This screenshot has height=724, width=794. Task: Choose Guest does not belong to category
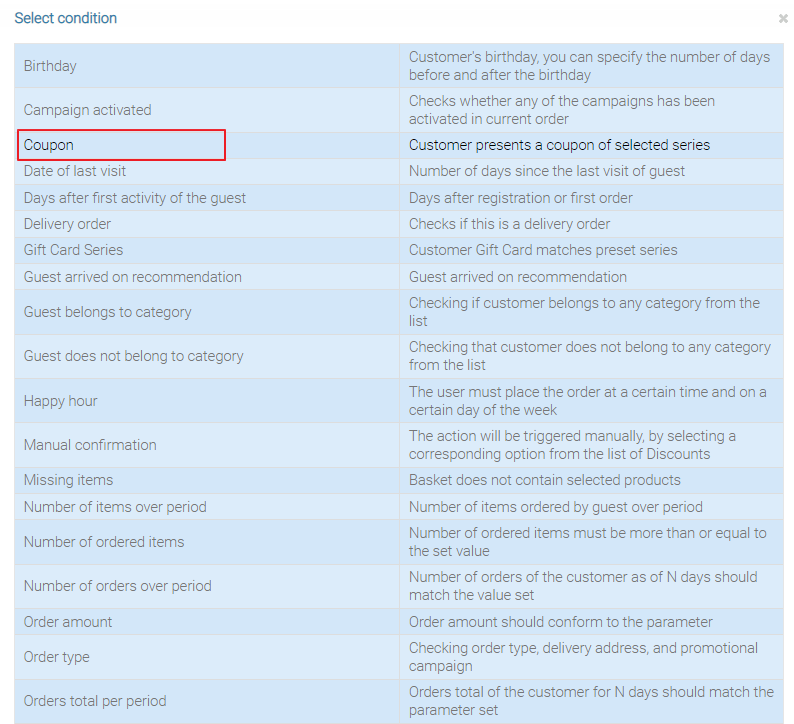[133, 356]
